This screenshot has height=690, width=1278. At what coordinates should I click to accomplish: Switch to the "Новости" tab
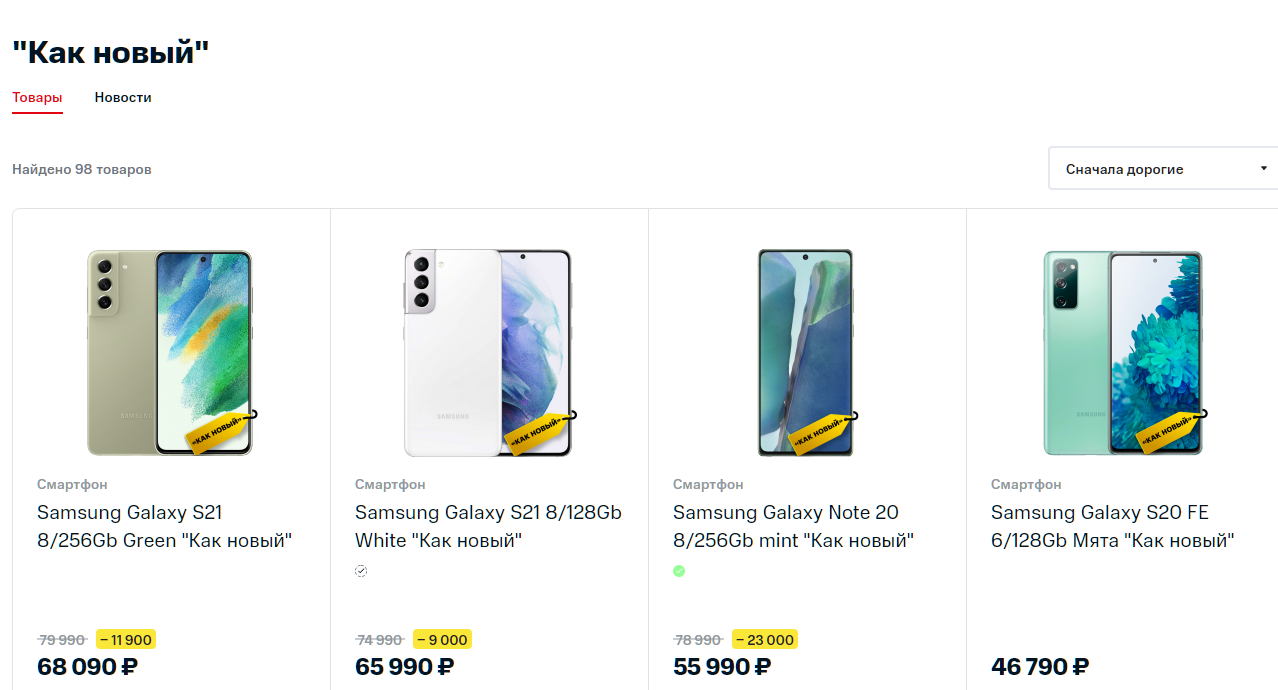point(123,98)
